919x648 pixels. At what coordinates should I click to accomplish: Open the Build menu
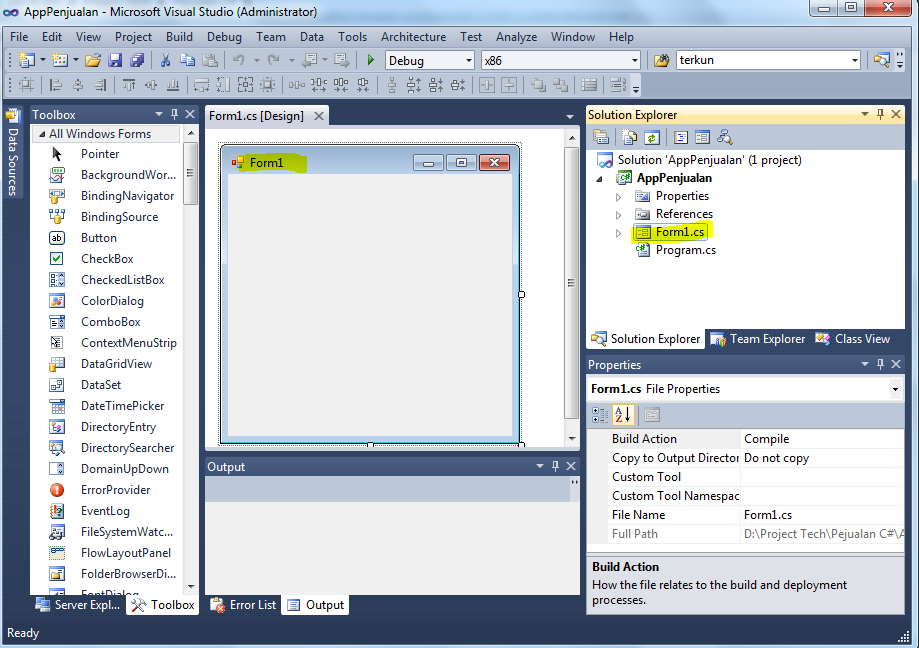click(179, 37)
